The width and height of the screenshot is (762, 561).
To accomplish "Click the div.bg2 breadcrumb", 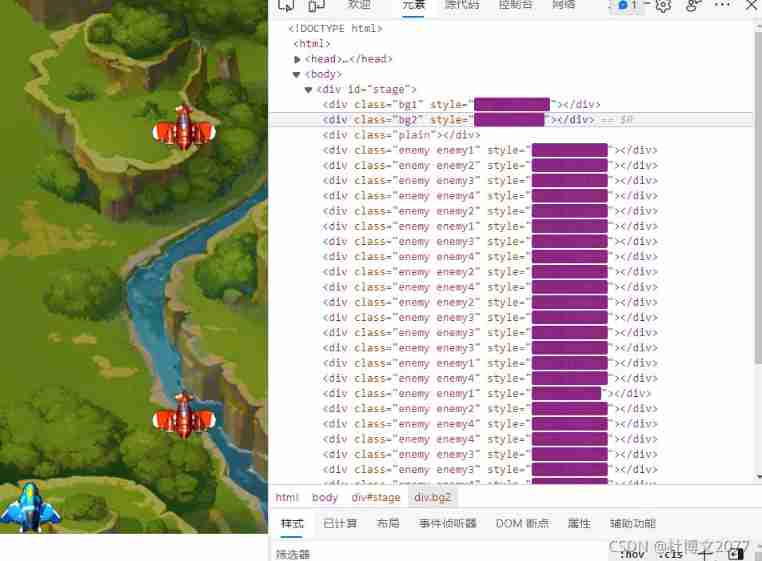I will coord(433,497).
